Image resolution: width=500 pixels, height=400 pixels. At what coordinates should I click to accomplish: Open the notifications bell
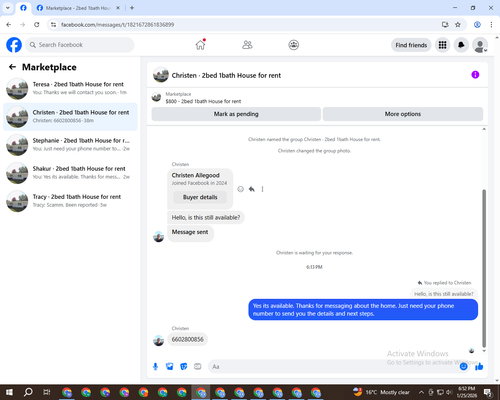(x=461, y=45)
